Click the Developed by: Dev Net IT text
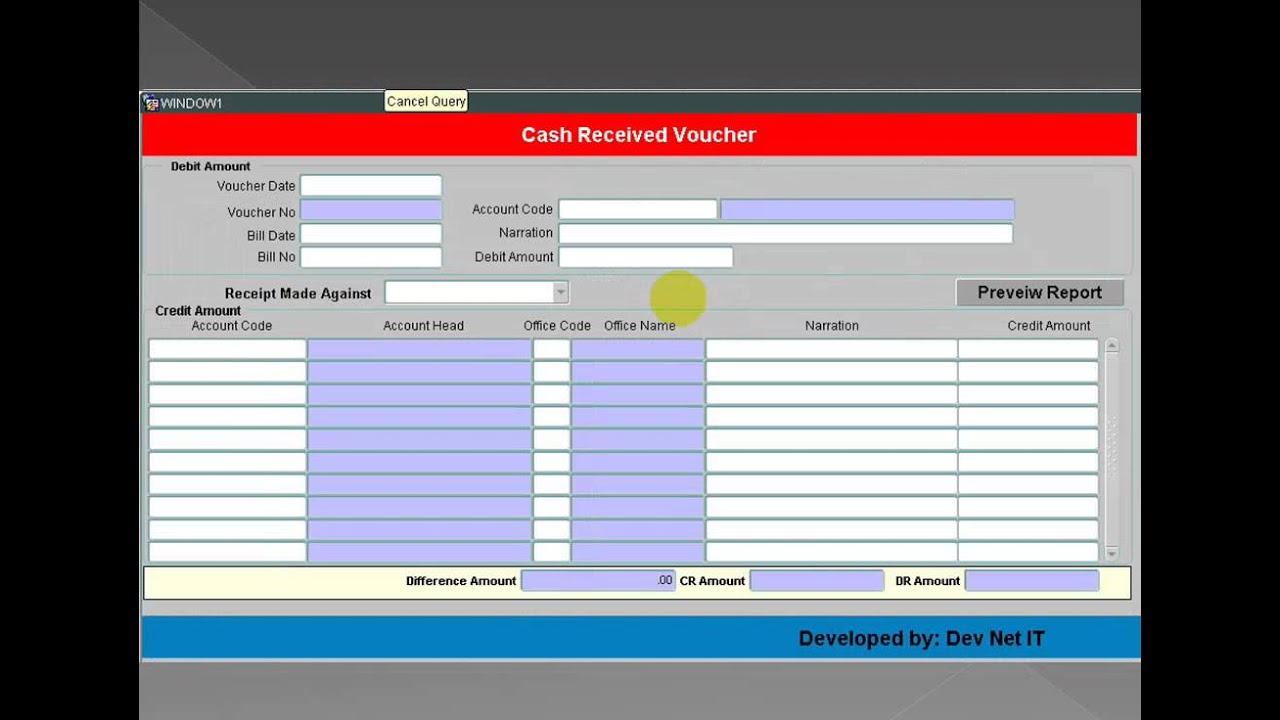Viewport: 1280px width, 720px height. (921, 638)
